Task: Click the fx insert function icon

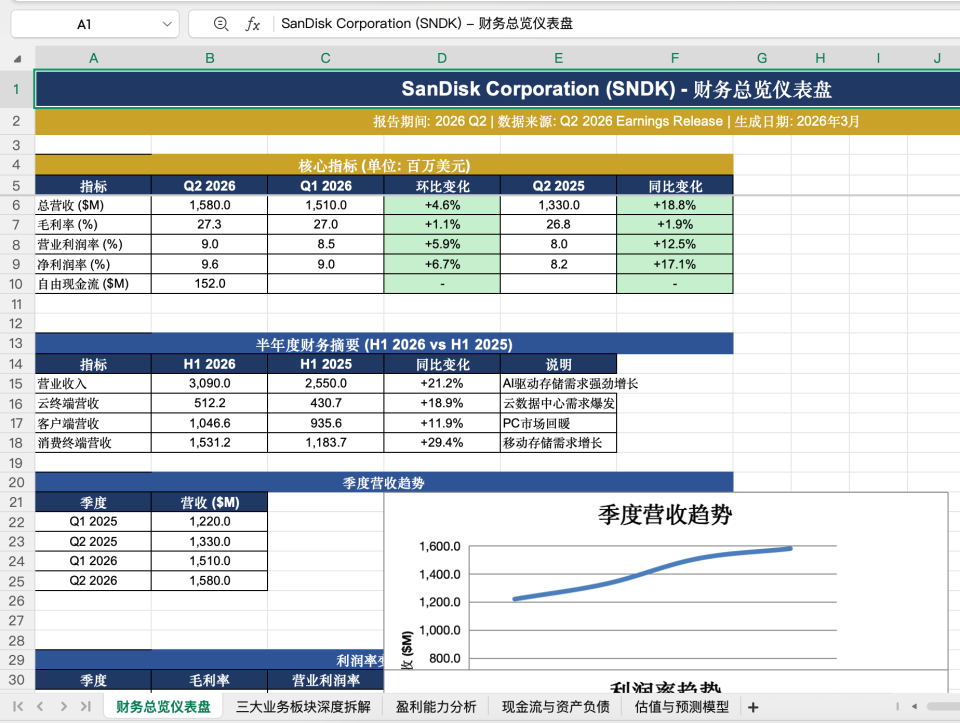Action: pos(251,23)
